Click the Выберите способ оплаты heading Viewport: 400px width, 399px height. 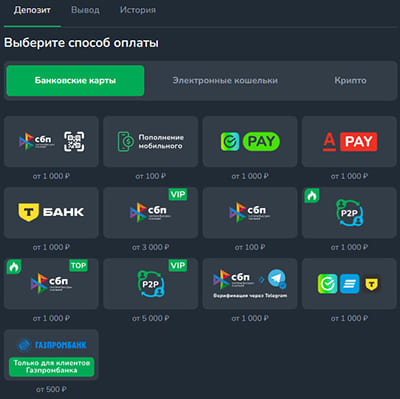tap(81, 43)
